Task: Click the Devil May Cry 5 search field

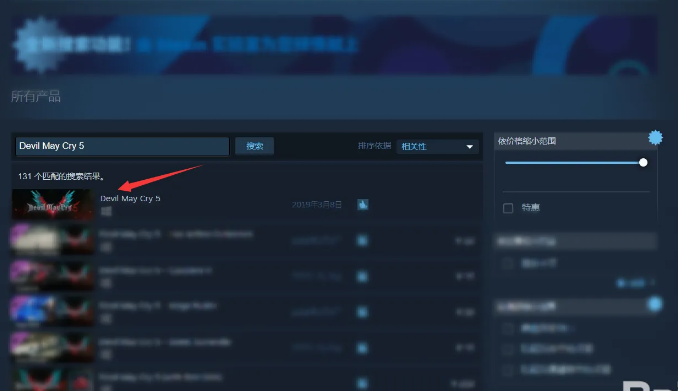Action: [x=122, y=146]
